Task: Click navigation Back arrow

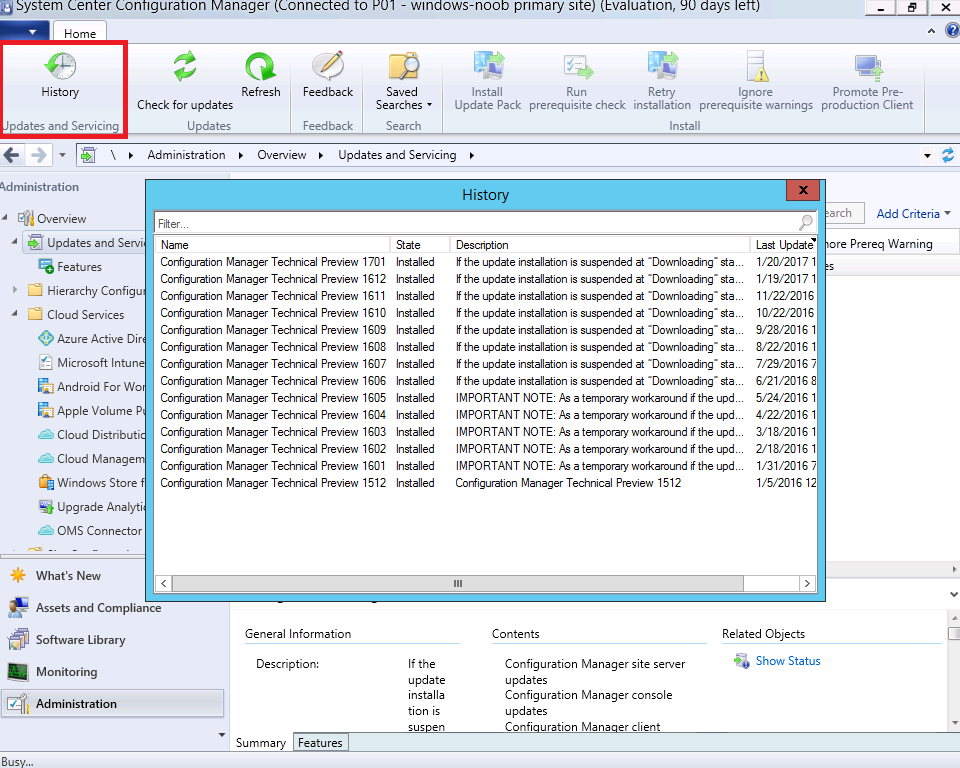Action: [12, 155]
